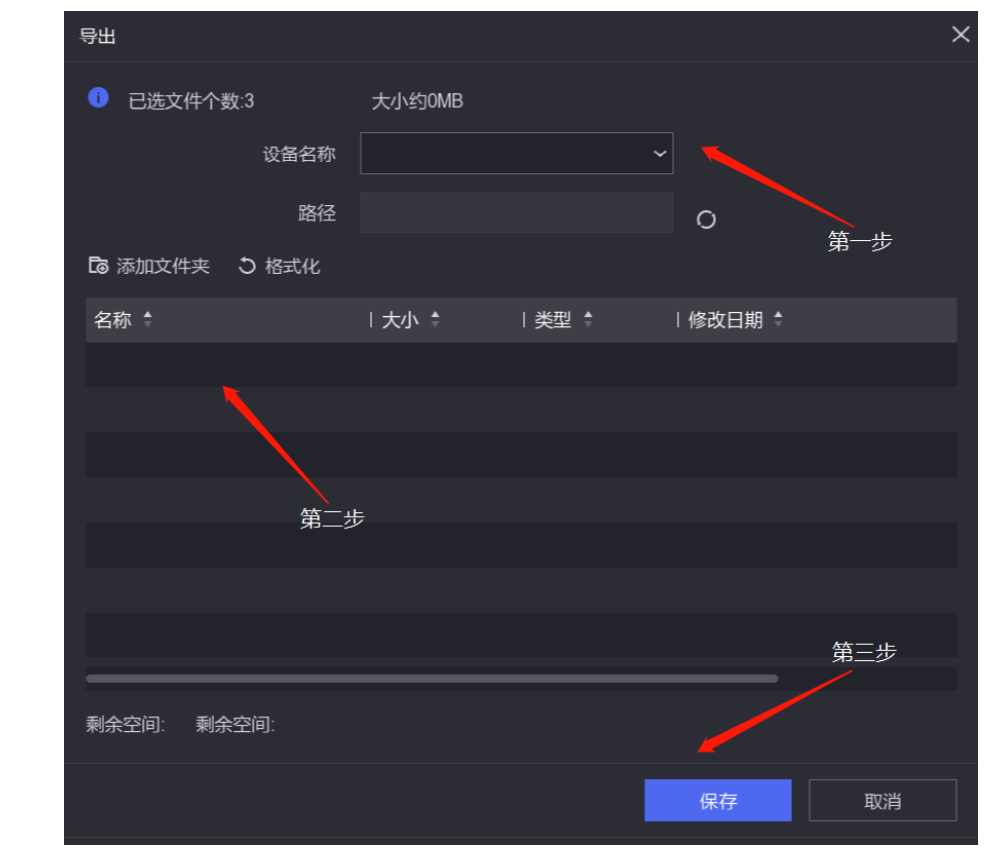Click the sort arrows next to 大小
The image size is (1007, 853).
(x=435, y=319)
